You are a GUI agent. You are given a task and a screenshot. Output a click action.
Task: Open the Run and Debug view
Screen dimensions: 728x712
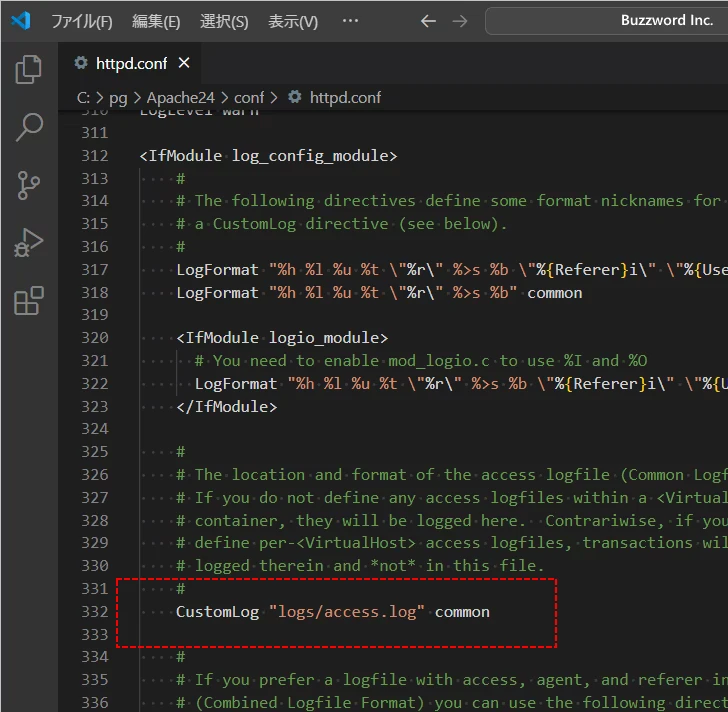[29, 243]
